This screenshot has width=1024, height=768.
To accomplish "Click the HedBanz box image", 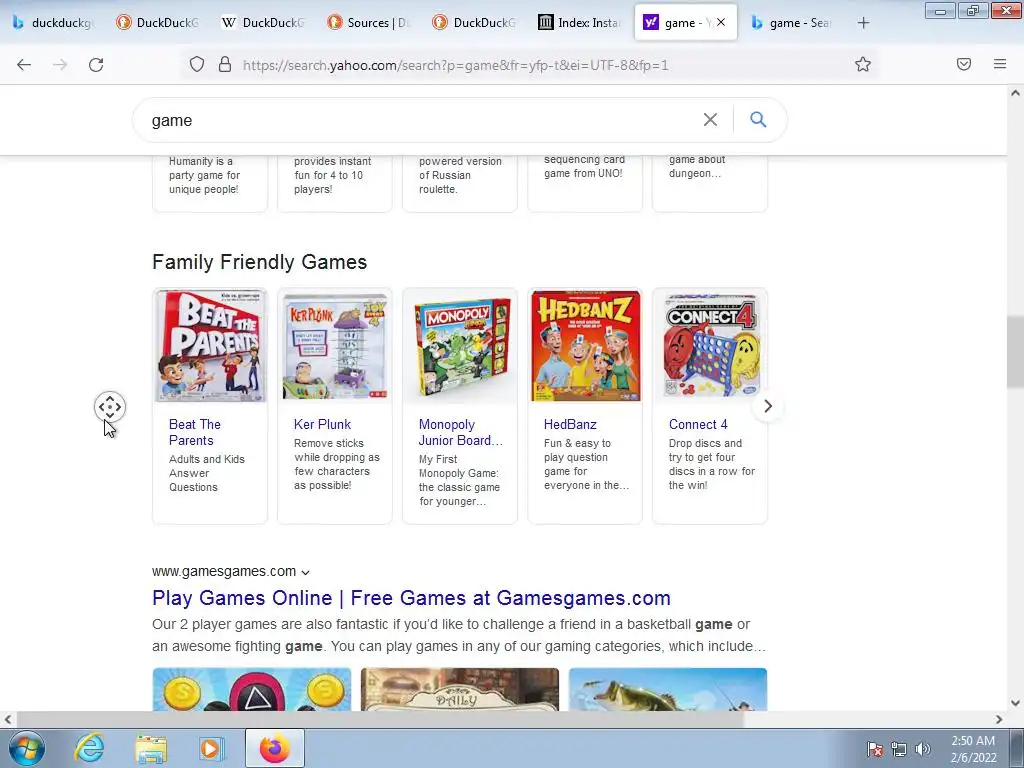I will pyautogui.click(x=586, y=345).
